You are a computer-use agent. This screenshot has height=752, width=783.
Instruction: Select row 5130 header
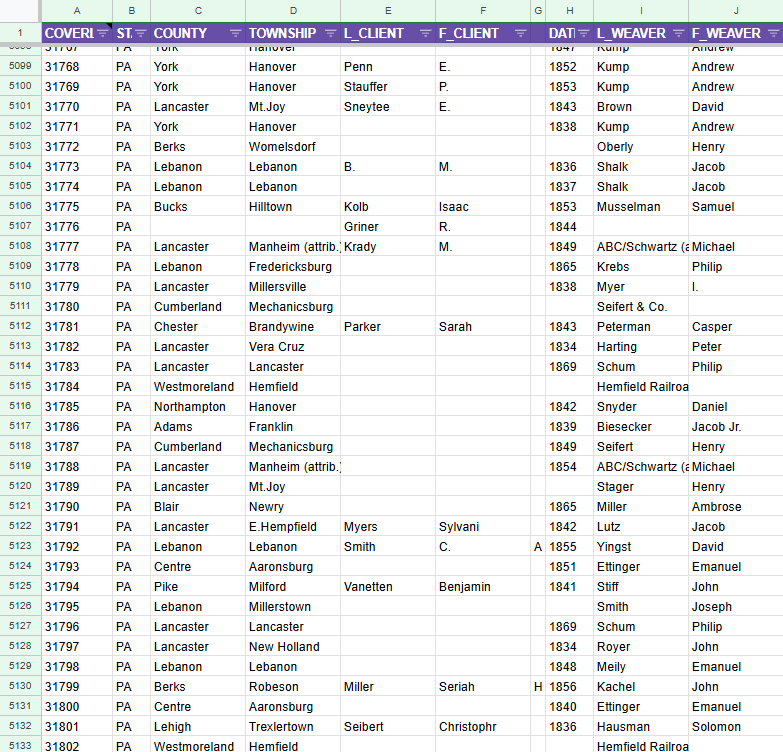pyautogui.click(x=20, y=686)
